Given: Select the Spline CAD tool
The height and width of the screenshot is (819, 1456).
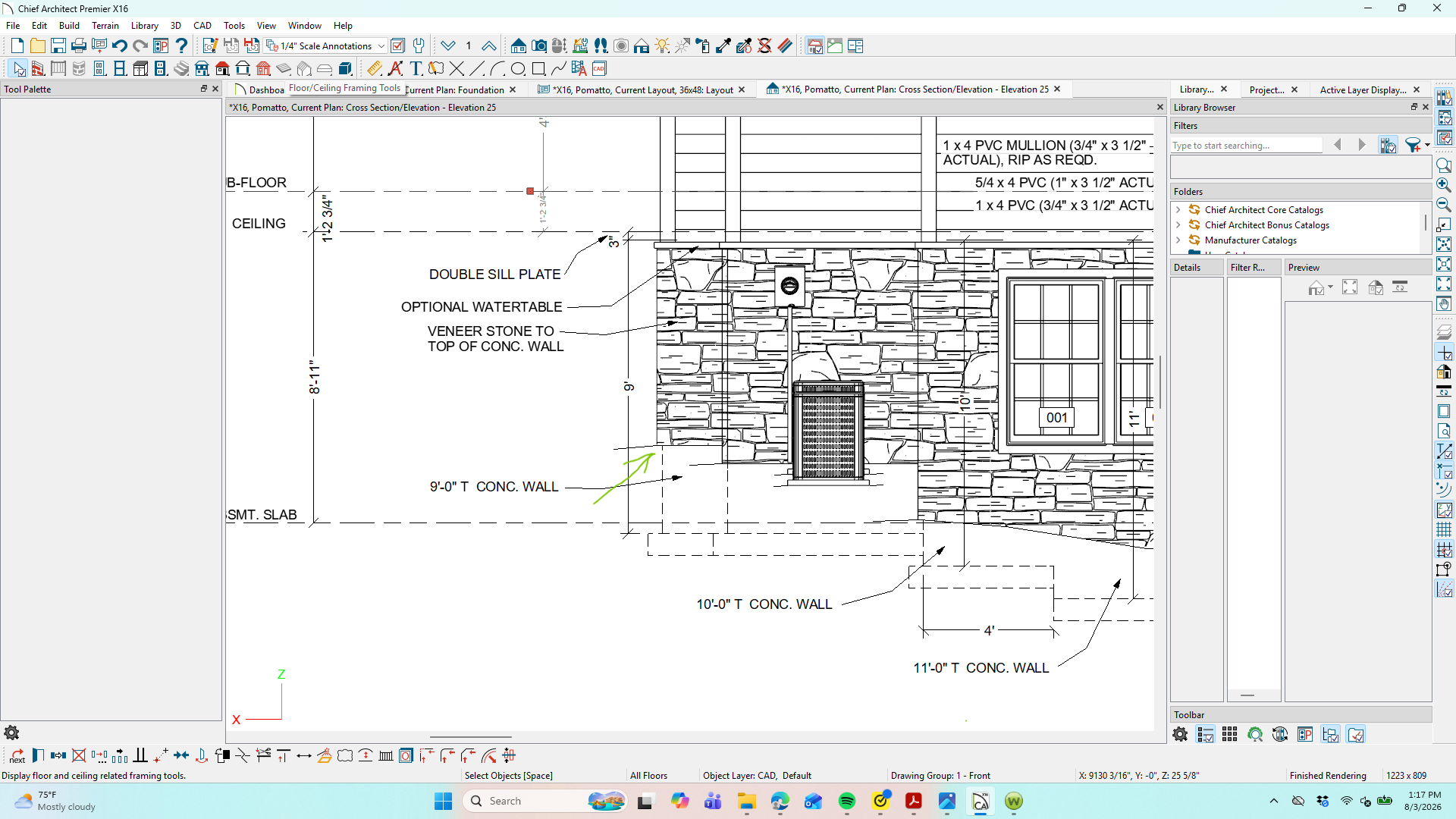Looking at the screenshot, I should [x=559, y=69].
